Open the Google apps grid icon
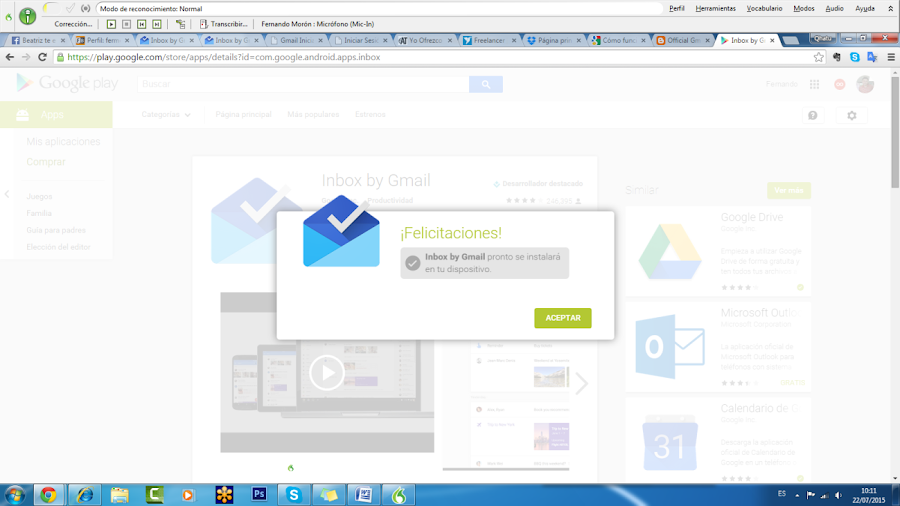 [814, 84]
